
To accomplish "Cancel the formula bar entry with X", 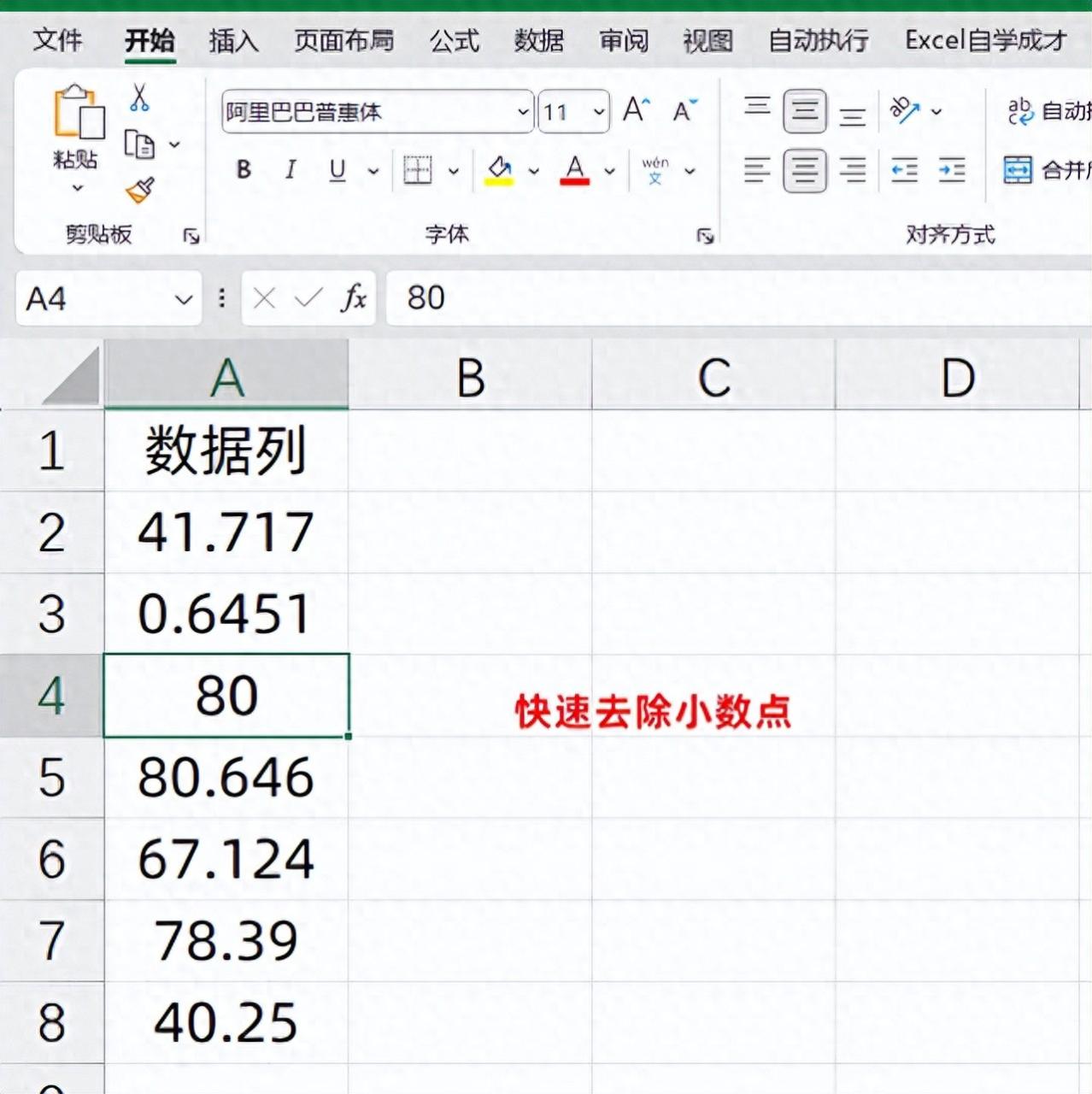I will tap(264, 298).
